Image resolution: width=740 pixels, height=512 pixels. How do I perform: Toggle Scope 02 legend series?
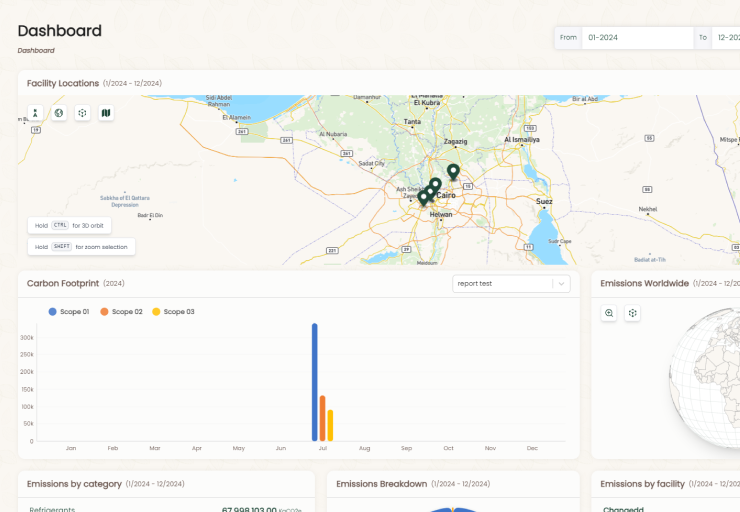121,312
